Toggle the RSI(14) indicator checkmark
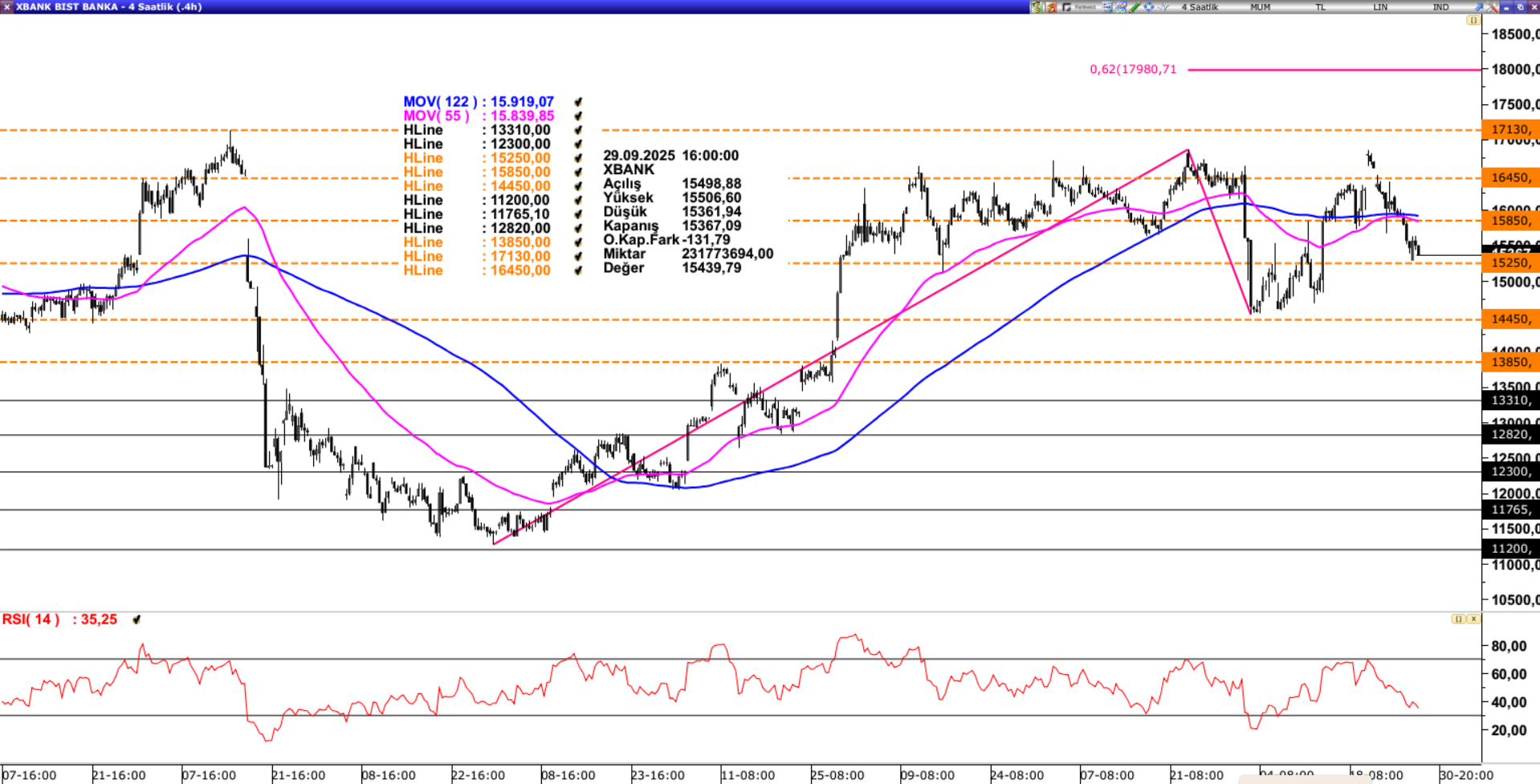This screenshot has width=1540, height=784. 136,619
